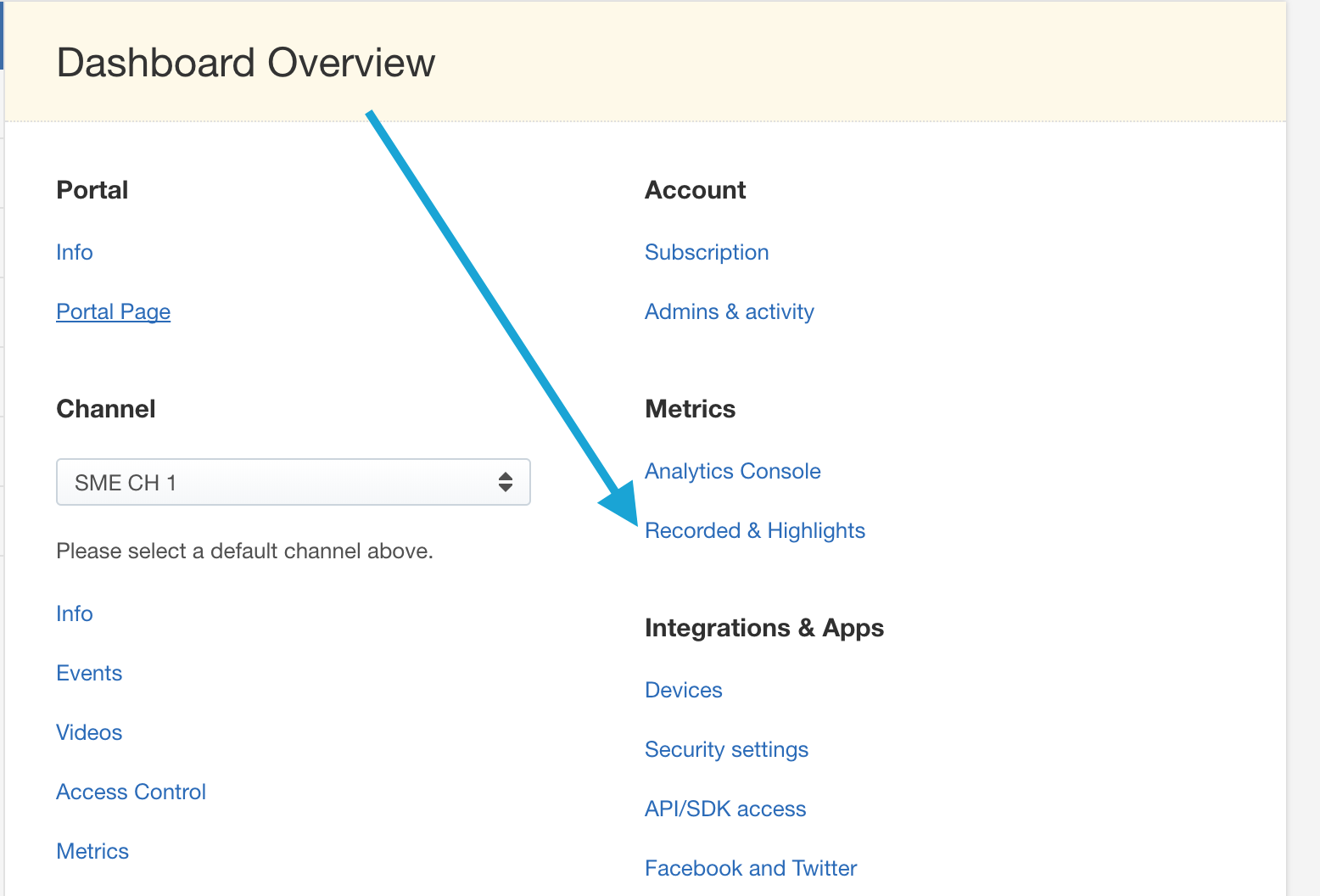This screenshot has width=1320, height=896.
Task: Click the Portal section heading
Action: [x=92, y=190]
